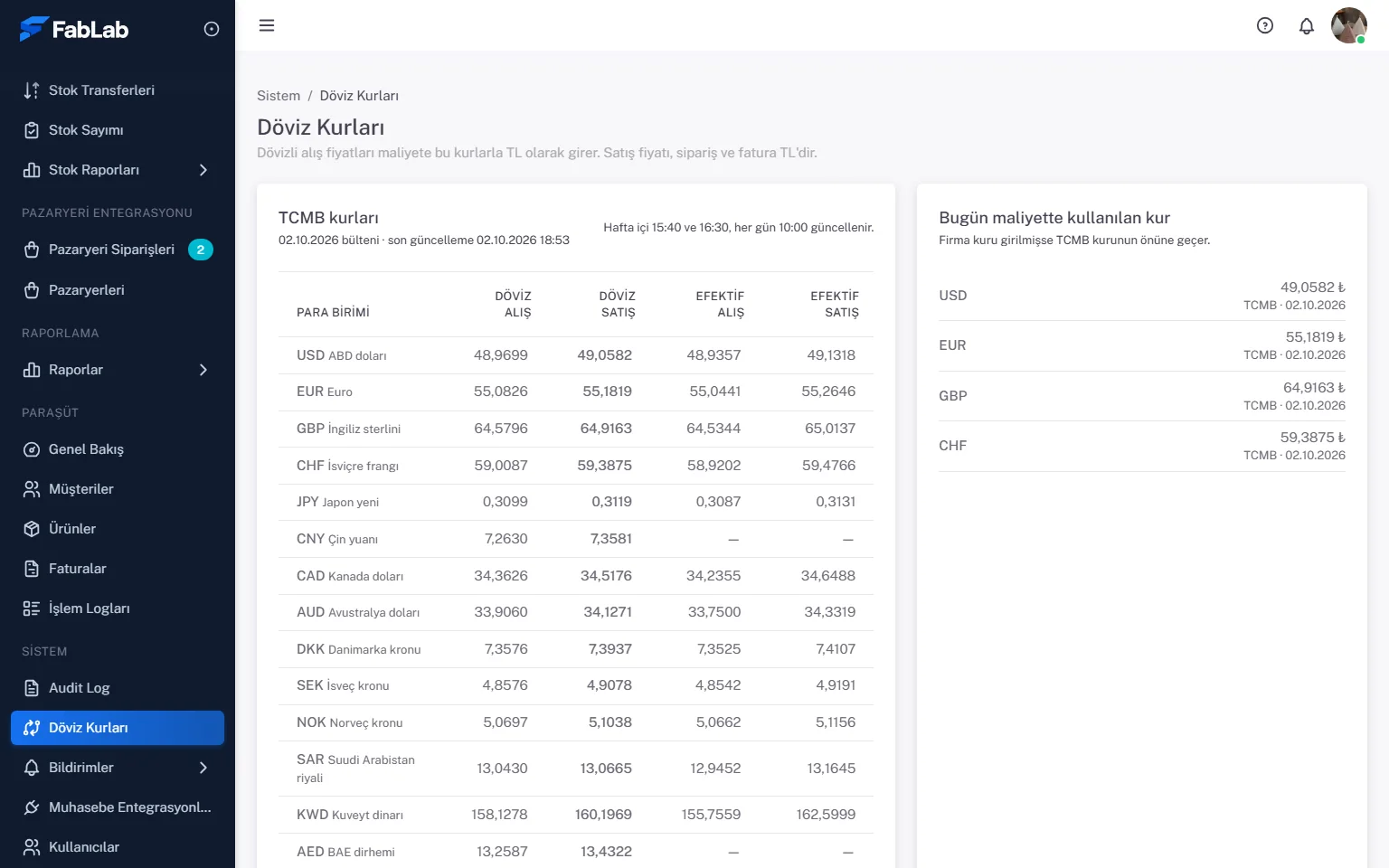Click the Raporlar chart icon
Screen dimensions: 1389x868
(x=32, y=370)
